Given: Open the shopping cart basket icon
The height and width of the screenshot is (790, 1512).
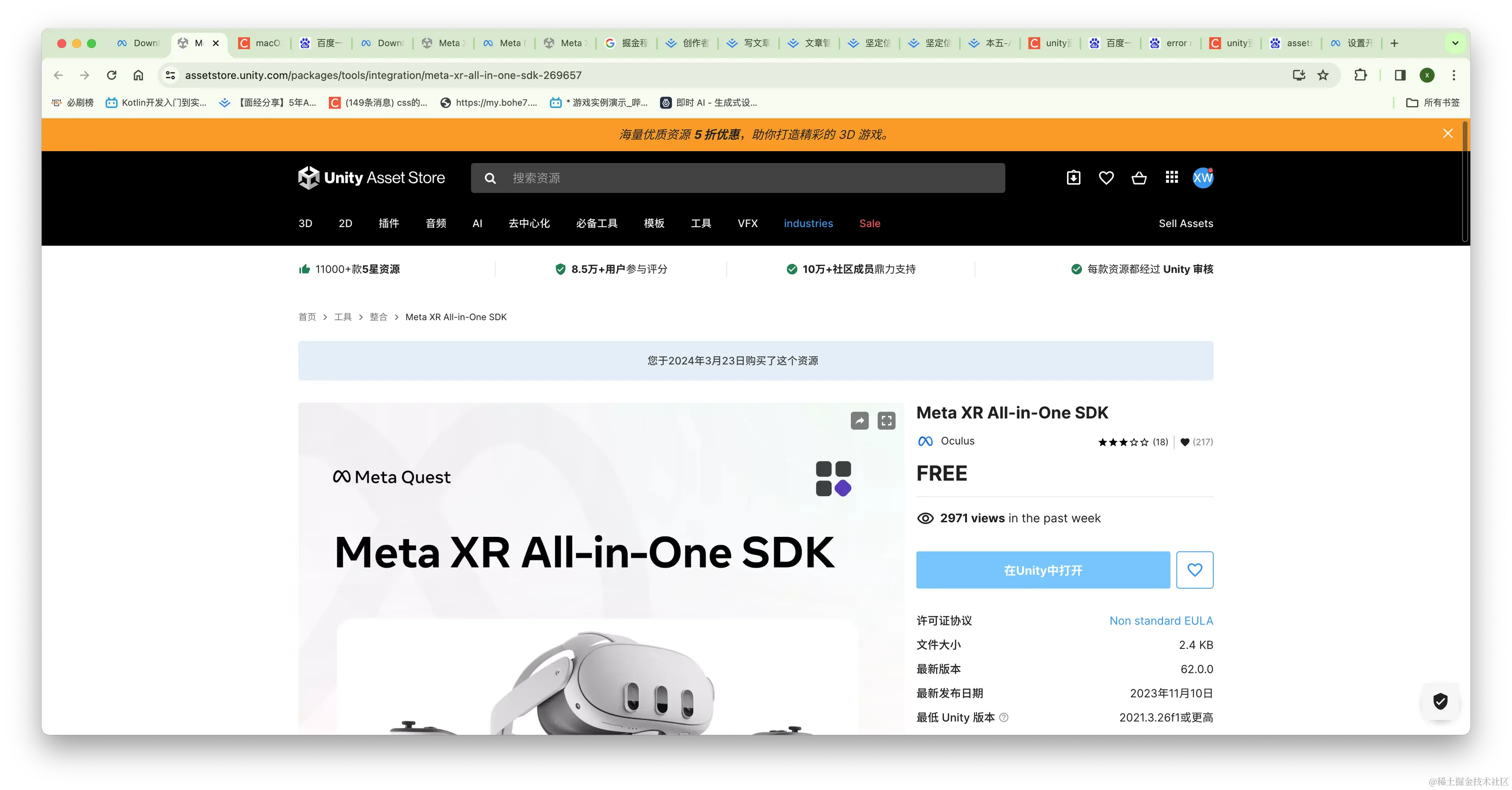Looking at the screenshot, I should tap(1138, 178).
